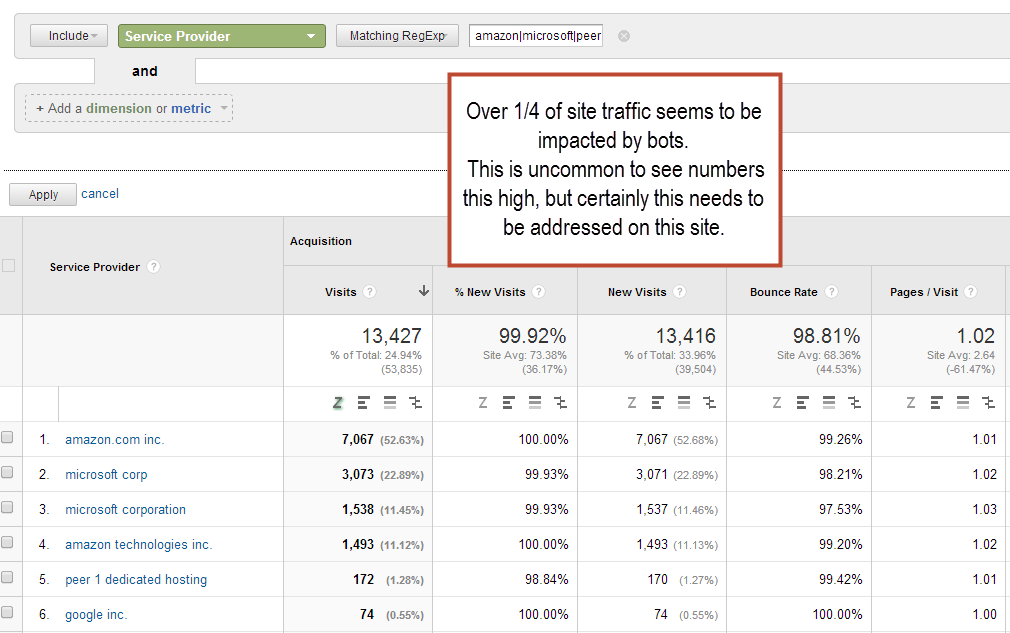Open the Include dropdown

69,36
